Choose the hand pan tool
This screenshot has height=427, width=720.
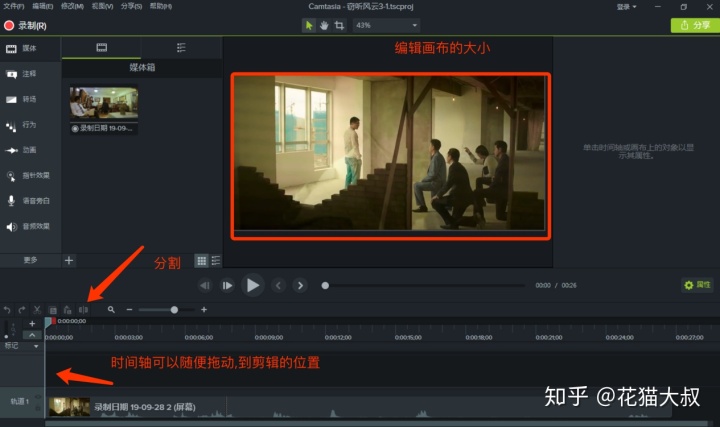324,25
